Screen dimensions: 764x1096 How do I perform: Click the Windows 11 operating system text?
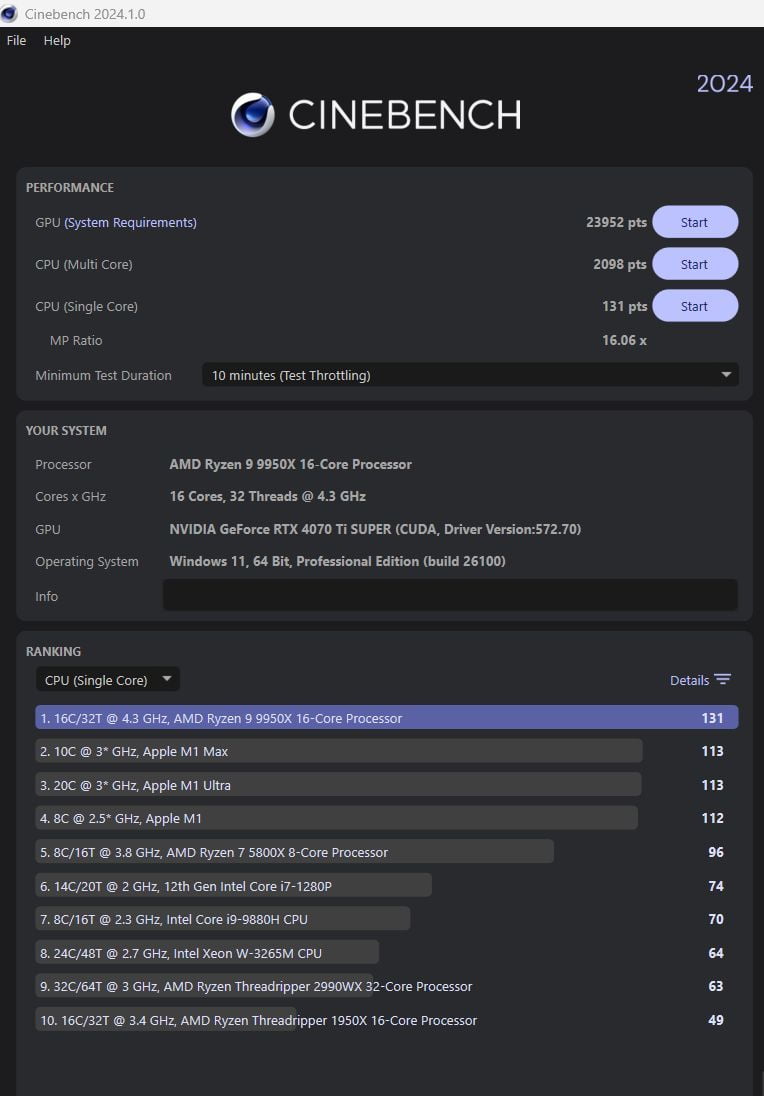point(338,561)
